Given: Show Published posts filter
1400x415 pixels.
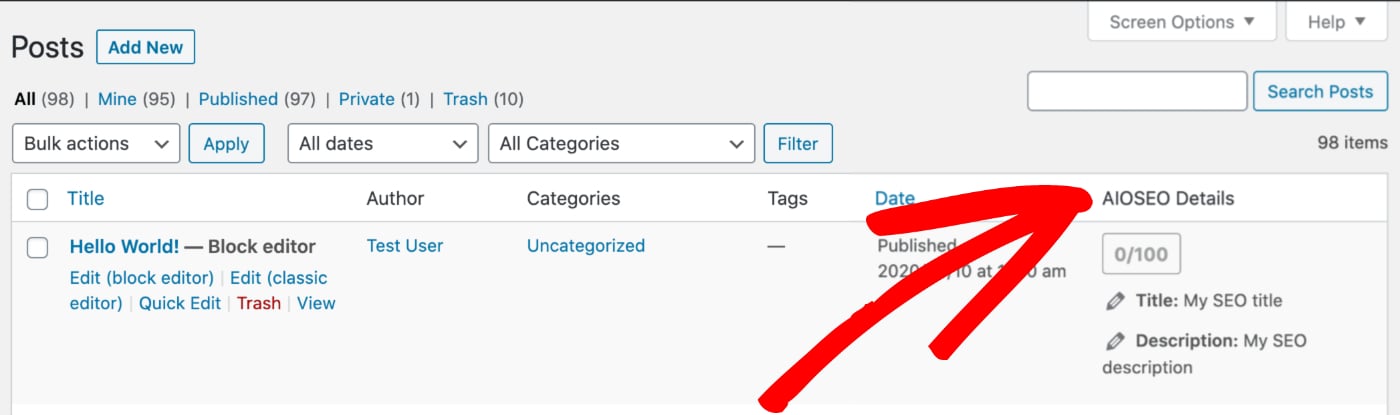Looking at the screenshot, I should click(238, 99).
